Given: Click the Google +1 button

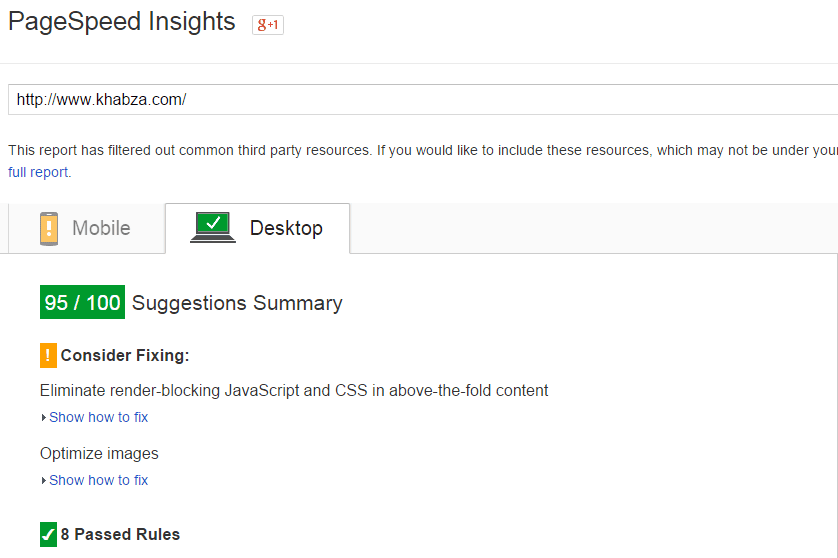Looking at the screenshot, I should [268, 25].
